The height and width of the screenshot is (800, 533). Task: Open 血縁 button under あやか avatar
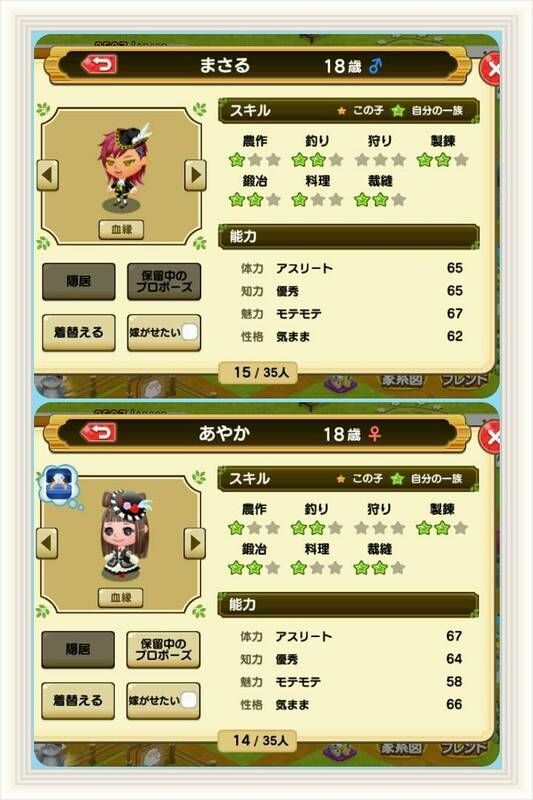pos(121,597)
